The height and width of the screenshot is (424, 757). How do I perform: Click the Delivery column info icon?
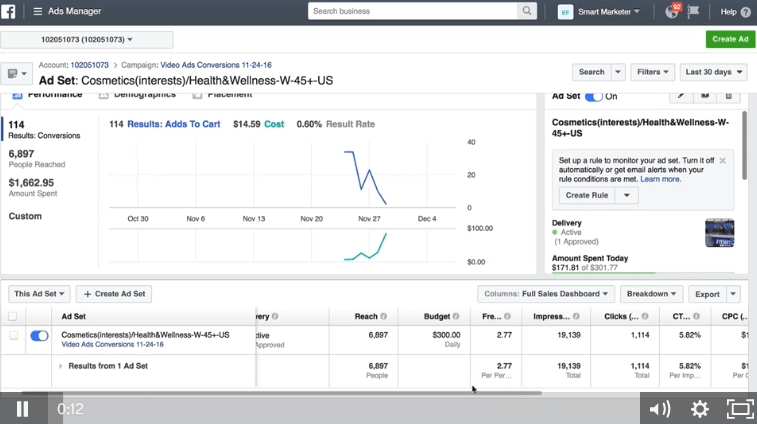click(x=275, y=316)
